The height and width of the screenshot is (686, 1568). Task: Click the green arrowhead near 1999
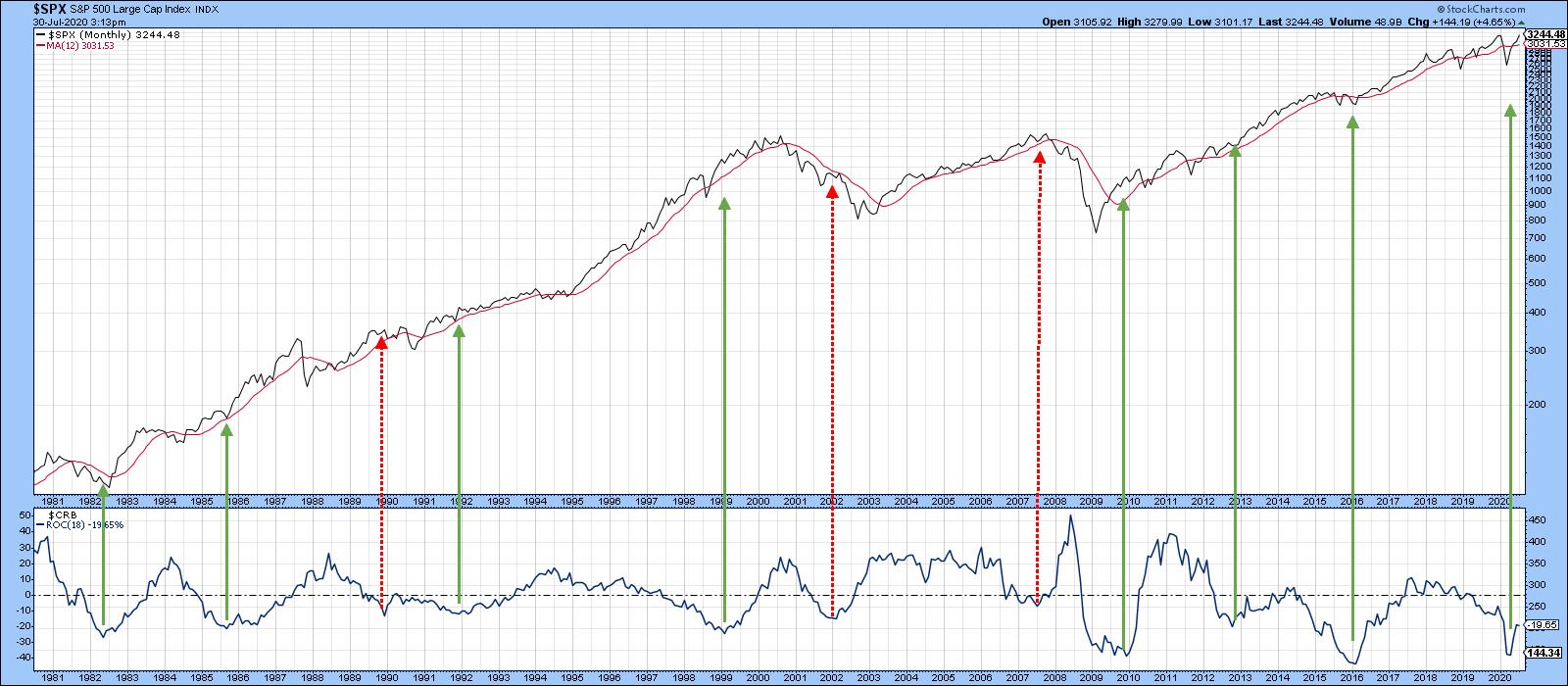(x=724, y=204)
